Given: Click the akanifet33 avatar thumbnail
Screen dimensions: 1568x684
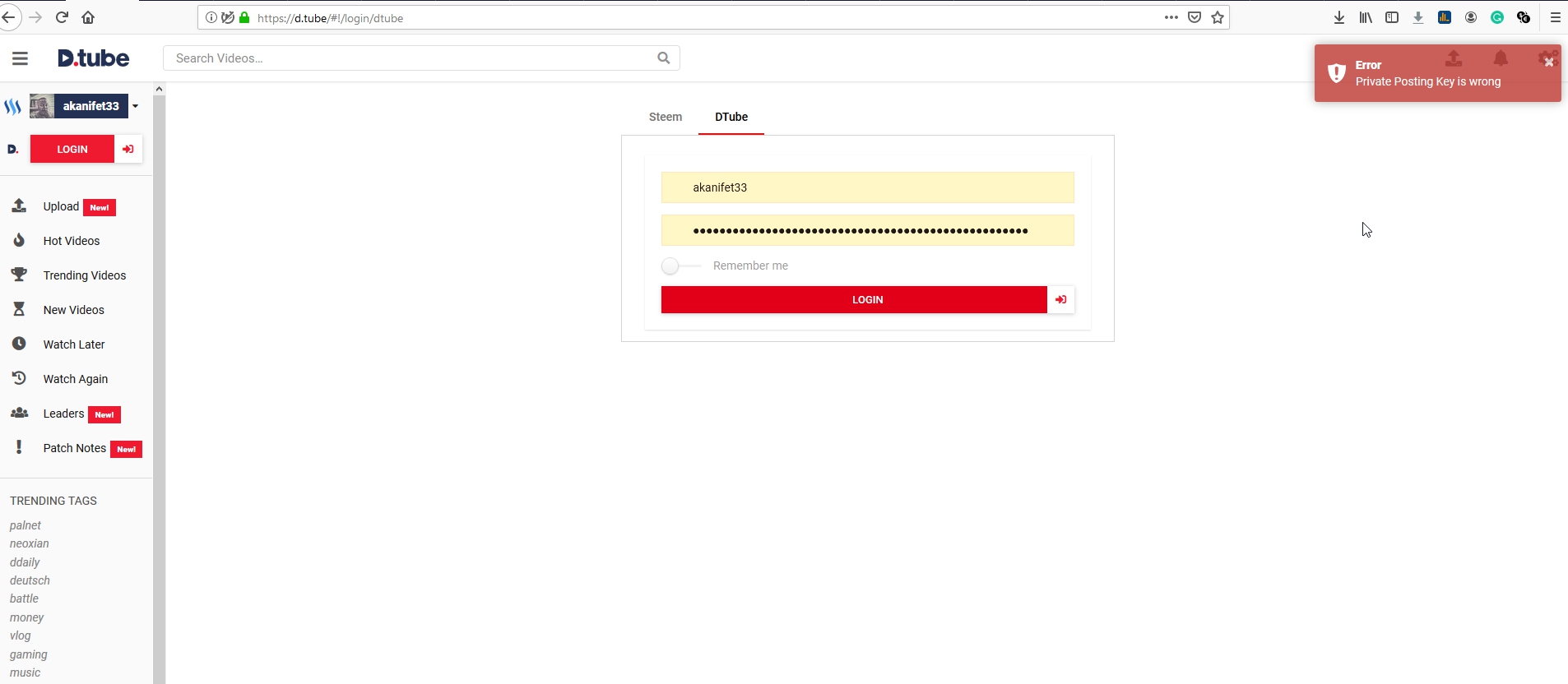Looking at the screenshot, I should click(x=42, y=106).
